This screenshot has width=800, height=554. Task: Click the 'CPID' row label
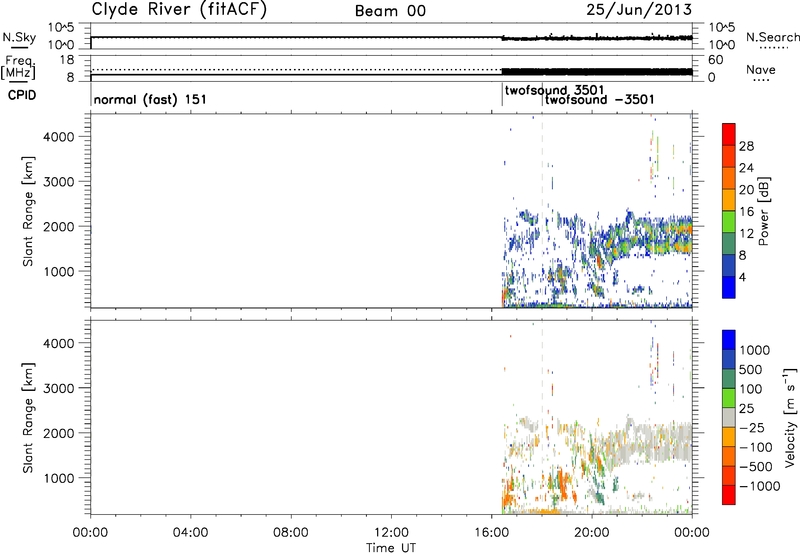point(22,95)
